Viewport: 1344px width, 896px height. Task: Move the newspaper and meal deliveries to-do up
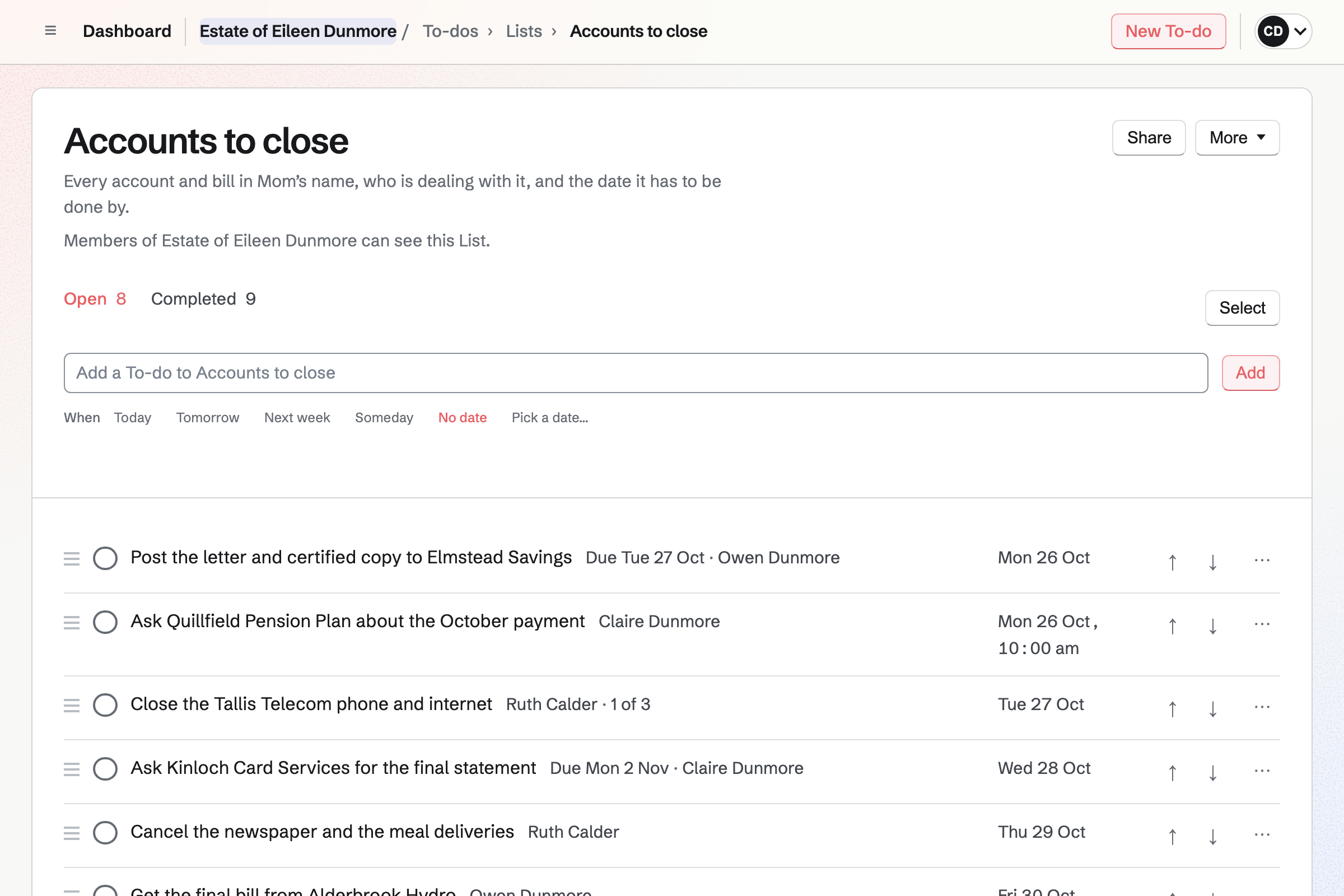[x=1172, y=836]
